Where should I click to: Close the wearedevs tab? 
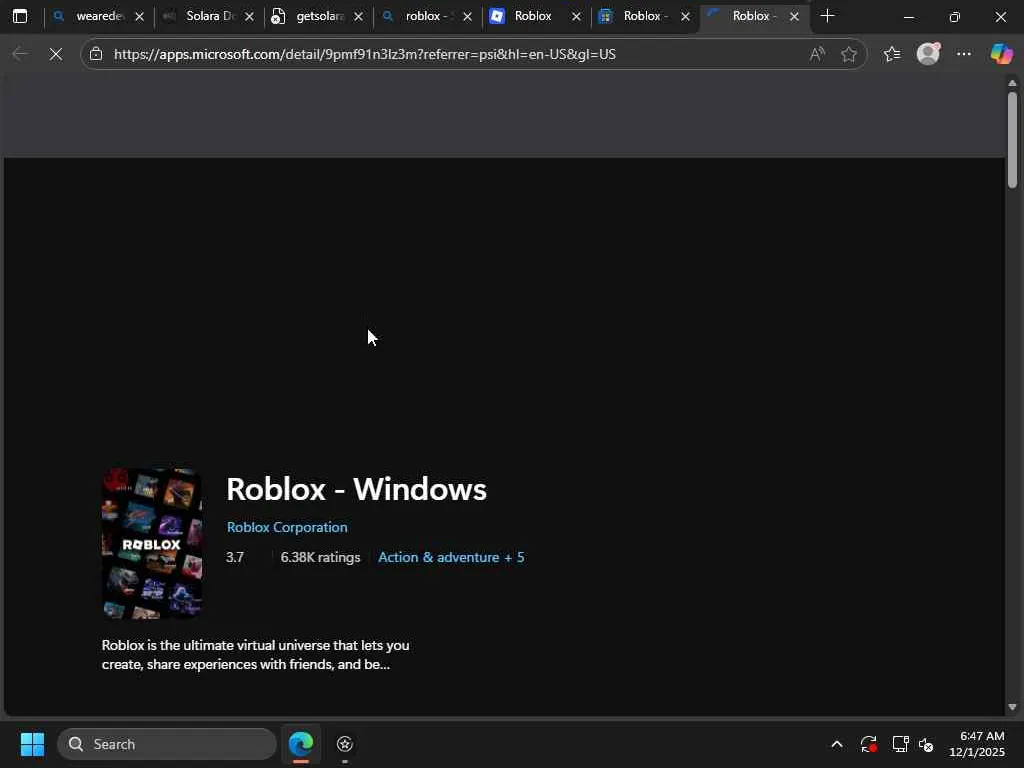click(140, 16)
